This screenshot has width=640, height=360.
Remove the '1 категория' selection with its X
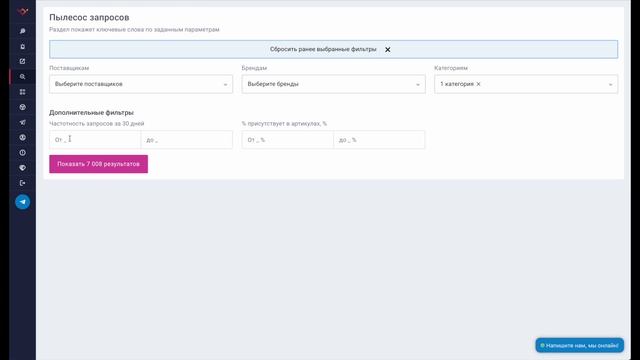click(478, 84)
